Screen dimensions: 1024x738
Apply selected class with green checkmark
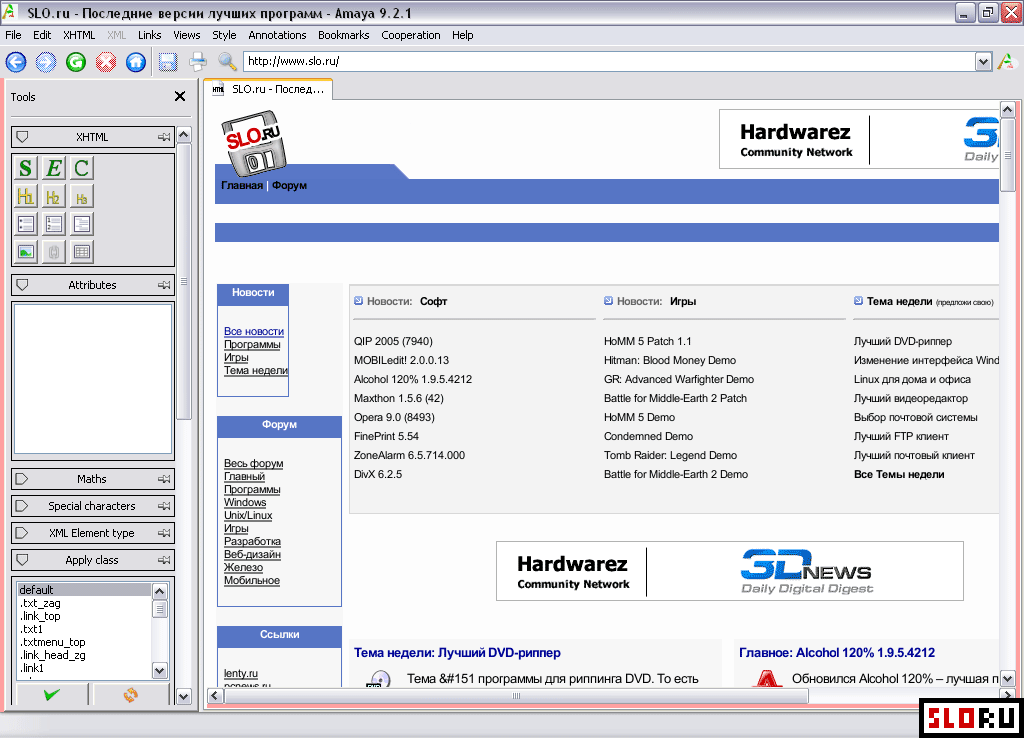(x=52, y=694)
